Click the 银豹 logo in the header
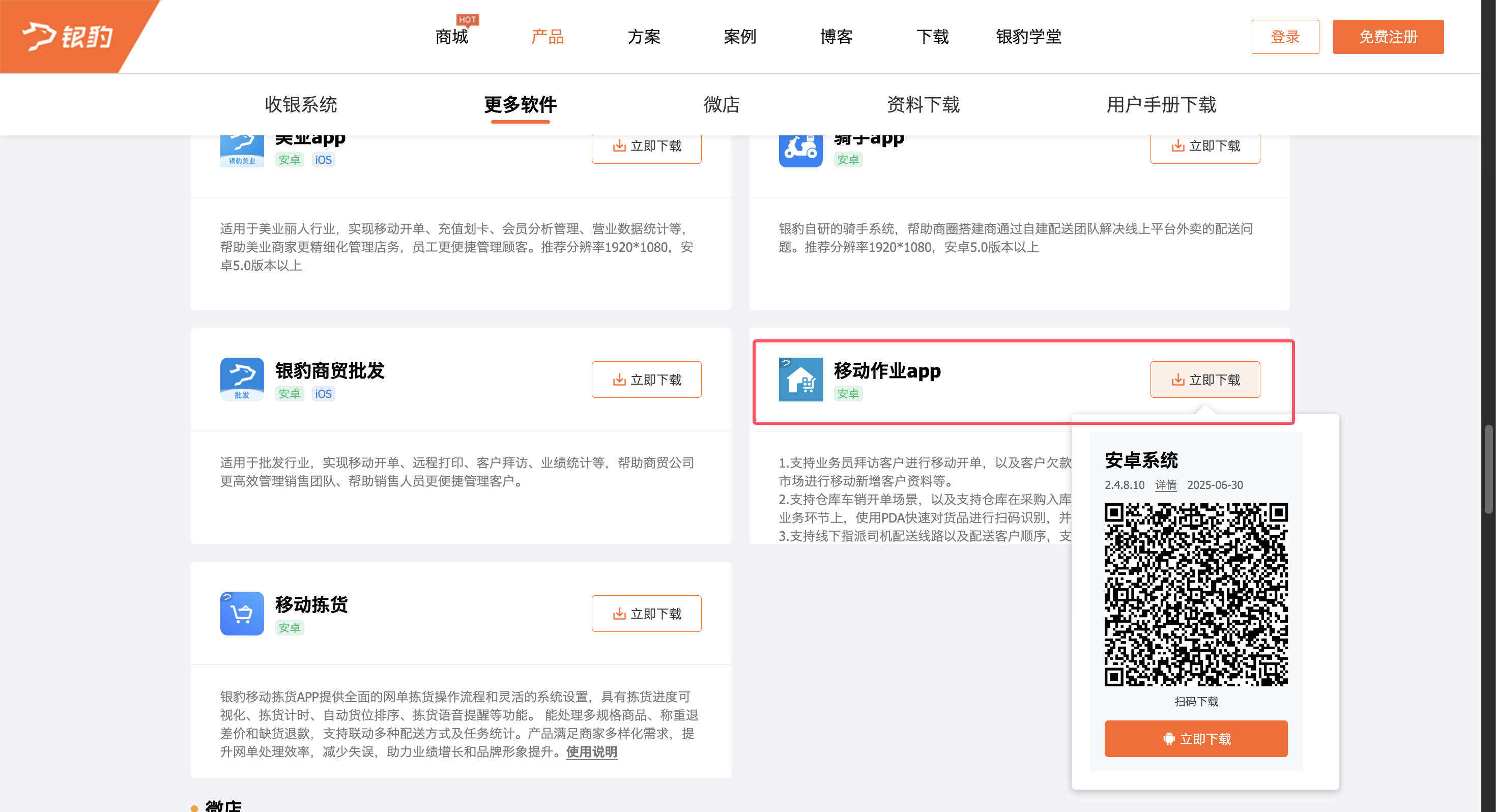The height and width of the screenshot is (812, 1496). point(67,37)
